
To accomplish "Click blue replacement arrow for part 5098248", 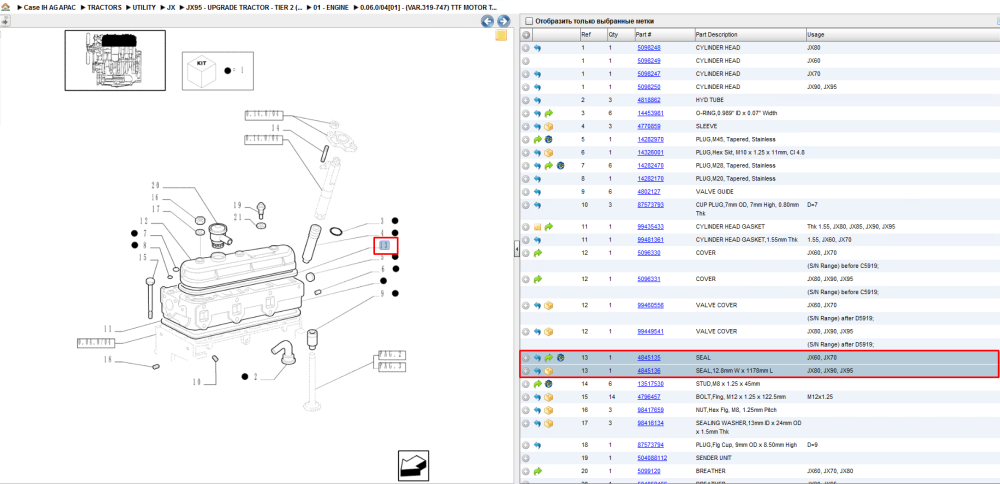I will click(537, 48).
